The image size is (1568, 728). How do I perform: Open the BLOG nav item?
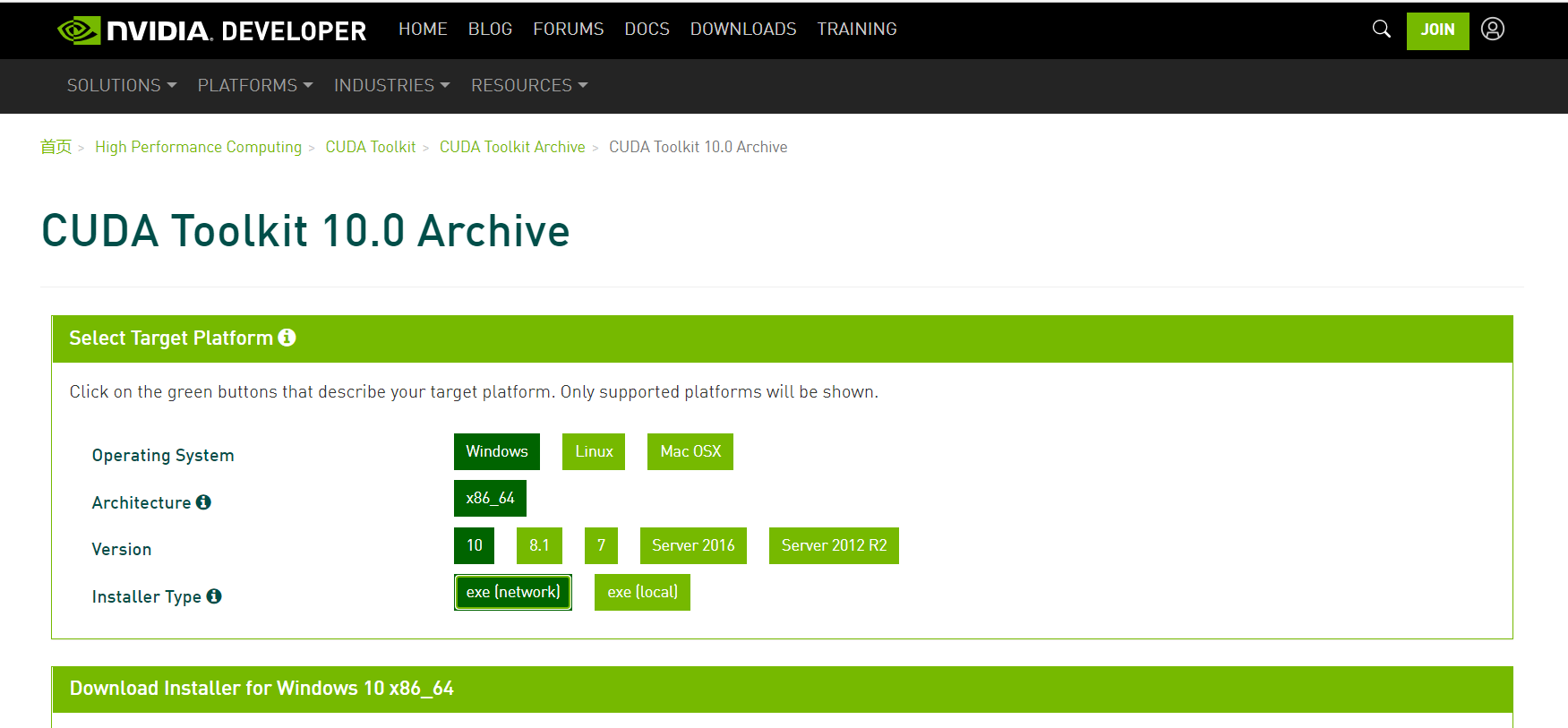[490, 30]
